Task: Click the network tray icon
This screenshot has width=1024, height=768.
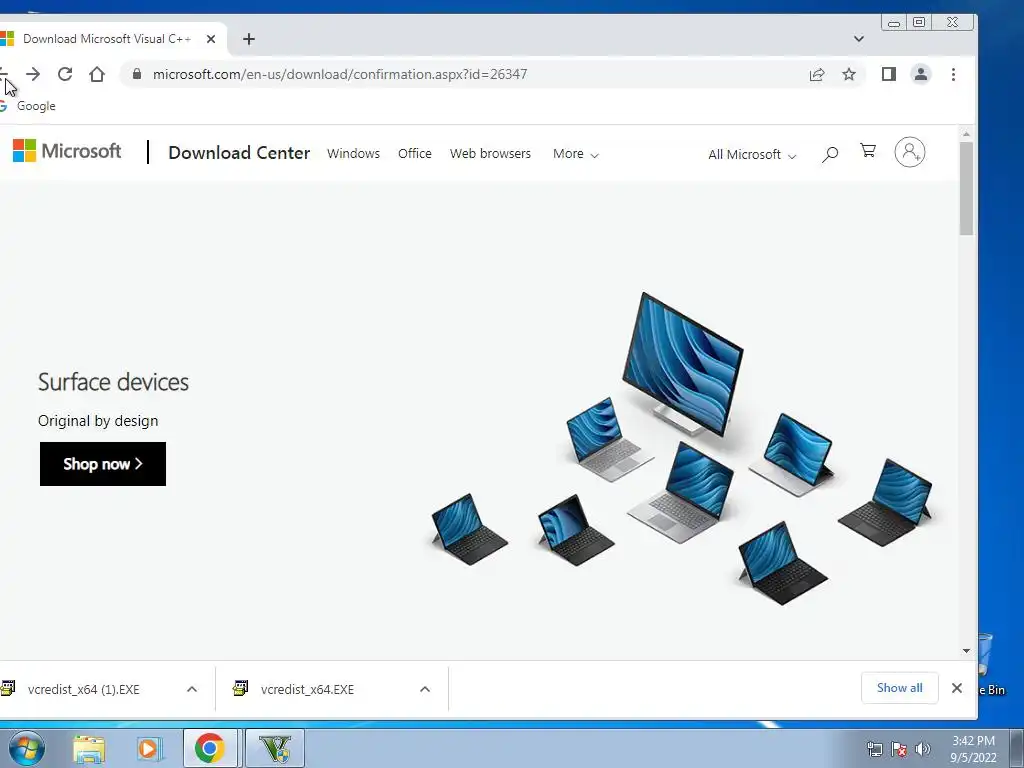Action: [x=874, y=749]
